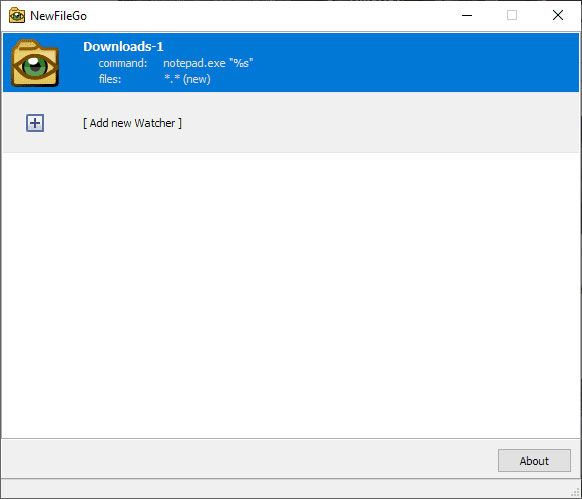Minimize the NewFileGo window
Image resolution: width=582 pixels, height=499 pixels.
pyautogui.click(x=467, y=16)
